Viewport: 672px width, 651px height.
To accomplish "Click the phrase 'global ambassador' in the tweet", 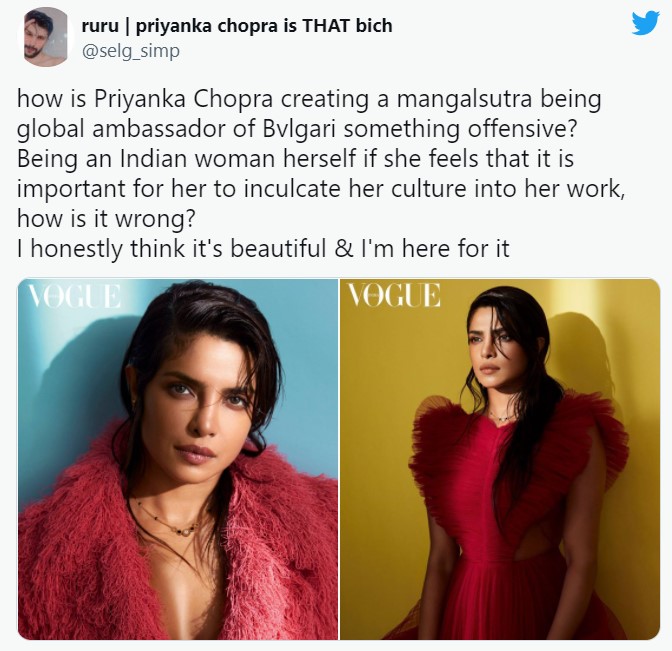I will 122,129.
